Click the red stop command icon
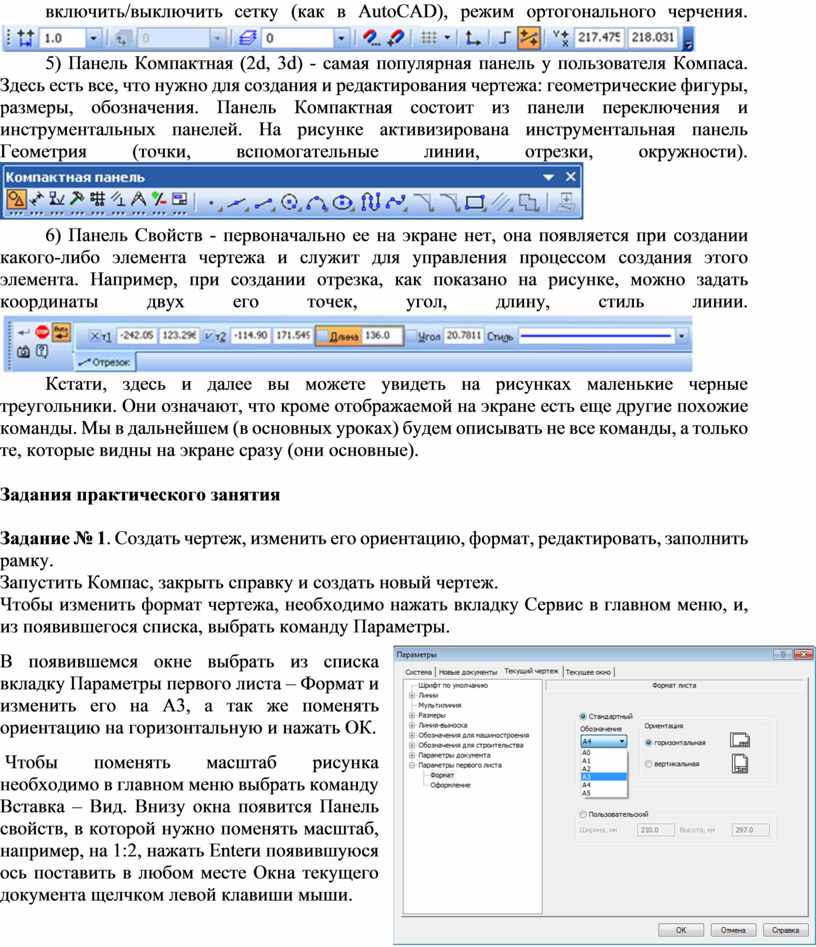The height and width of the screenshot is (947, 816). coord(42,332)
